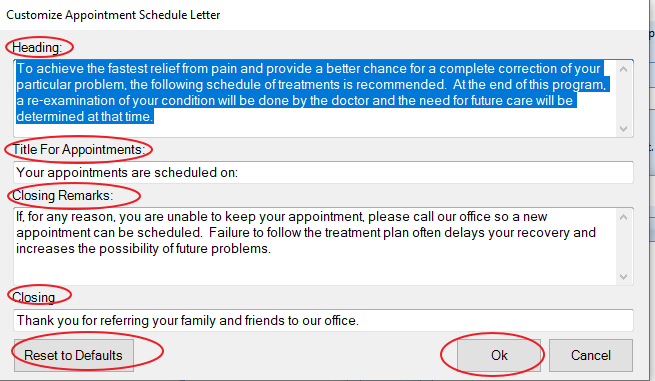
Task: Click up arrow of Heading text scrollbar
Action: tap(623, 69)
